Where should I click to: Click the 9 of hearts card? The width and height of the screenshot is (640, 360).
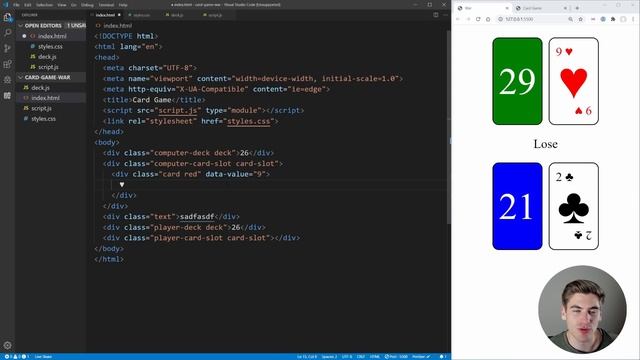[573, 81]
